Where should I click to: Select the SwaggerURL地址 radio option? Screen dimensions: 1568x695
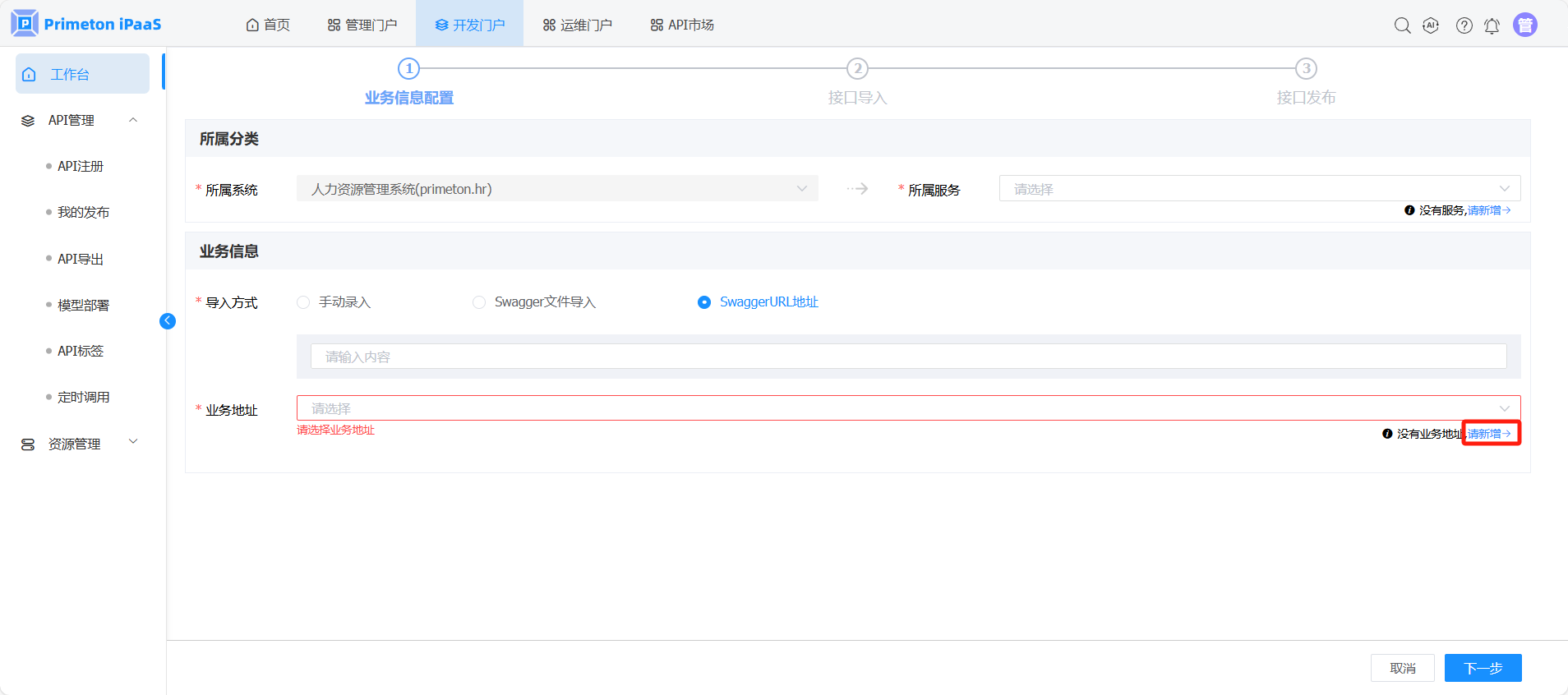pyautogui.click(x=704, y=302)
